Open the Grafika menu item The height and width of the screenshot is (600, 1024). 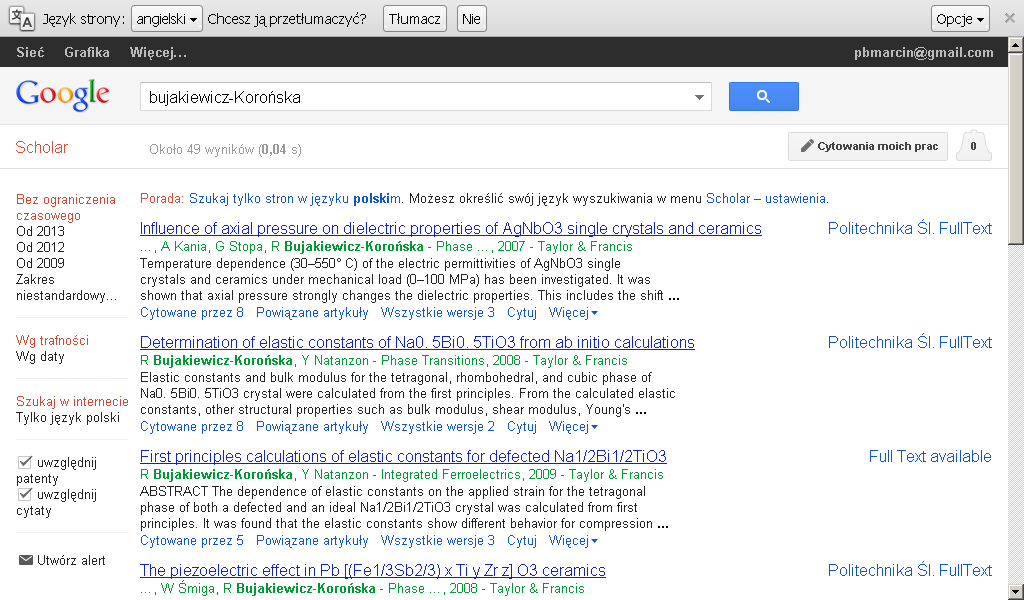click(87, 52)
